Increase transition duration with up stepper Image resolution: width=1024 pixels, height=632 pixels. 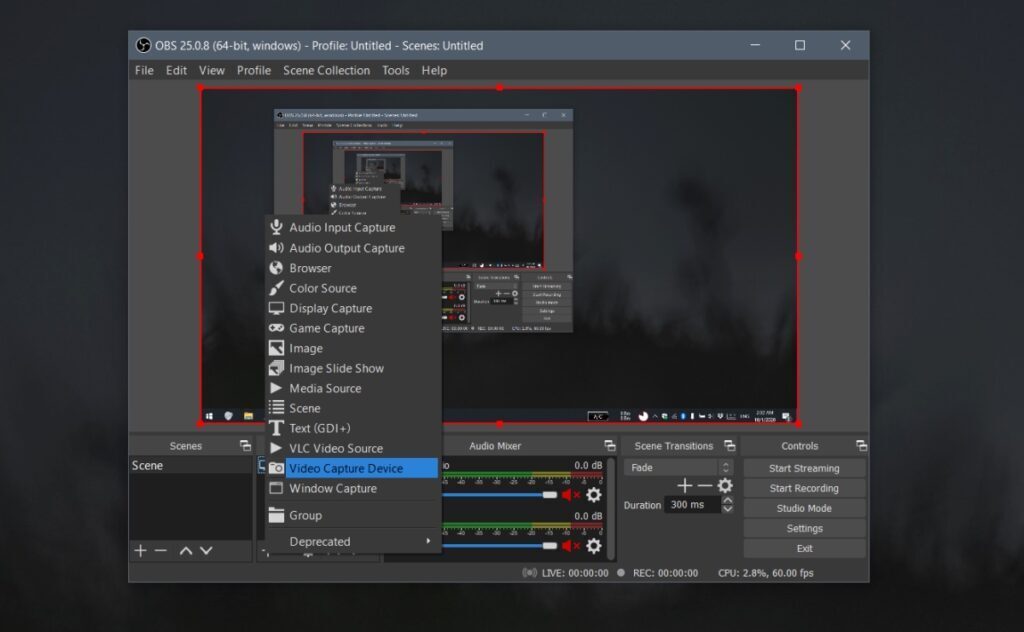pos(728,498)
